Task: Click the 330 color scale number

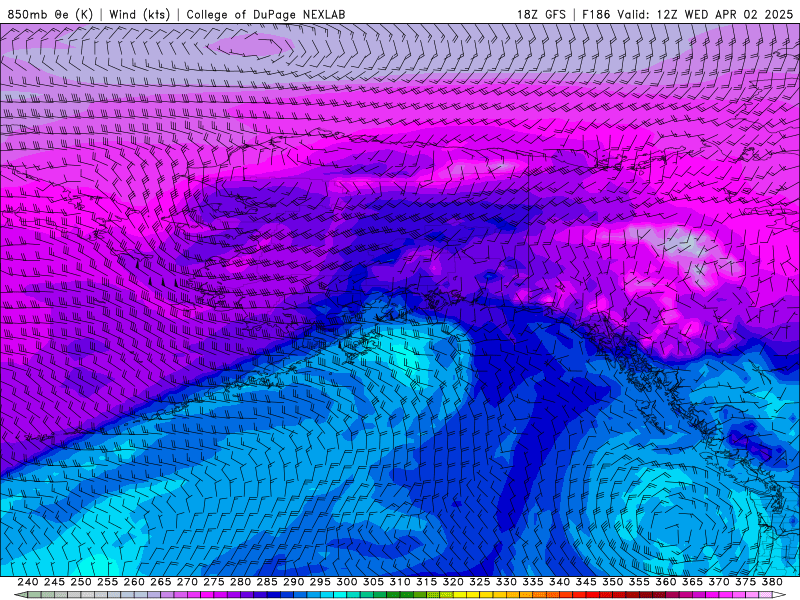Action: pos(506,582)
